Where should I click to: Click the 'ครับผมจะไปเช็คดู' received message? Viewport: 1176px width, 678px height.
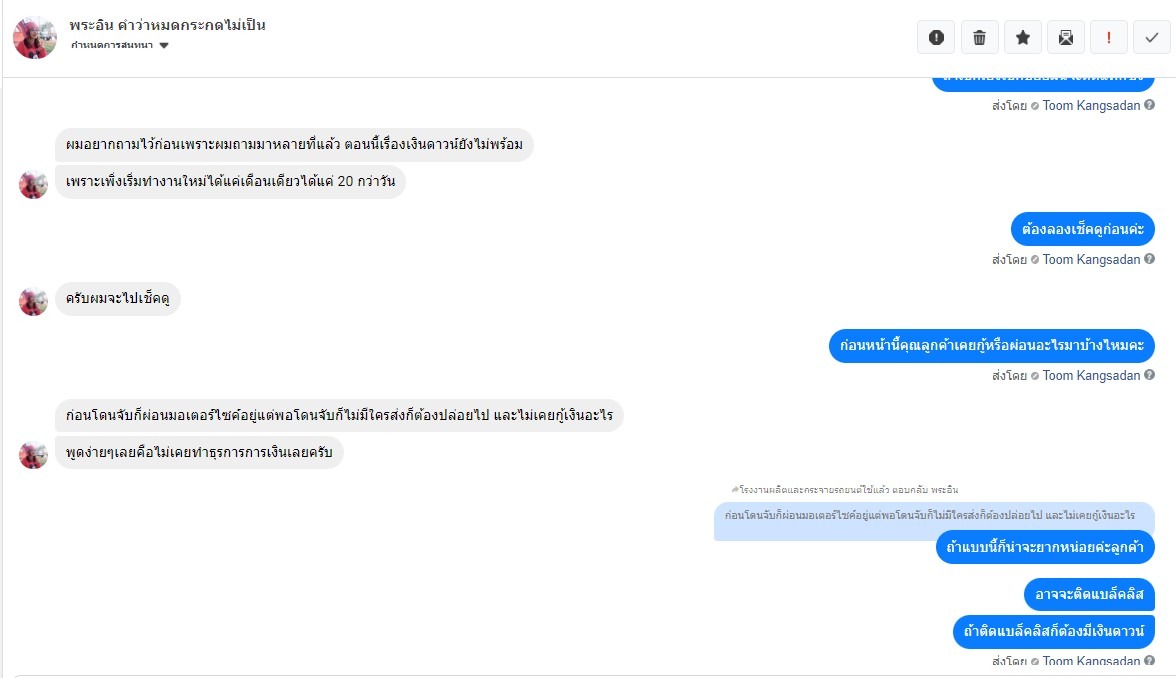[x=118, y=299]
